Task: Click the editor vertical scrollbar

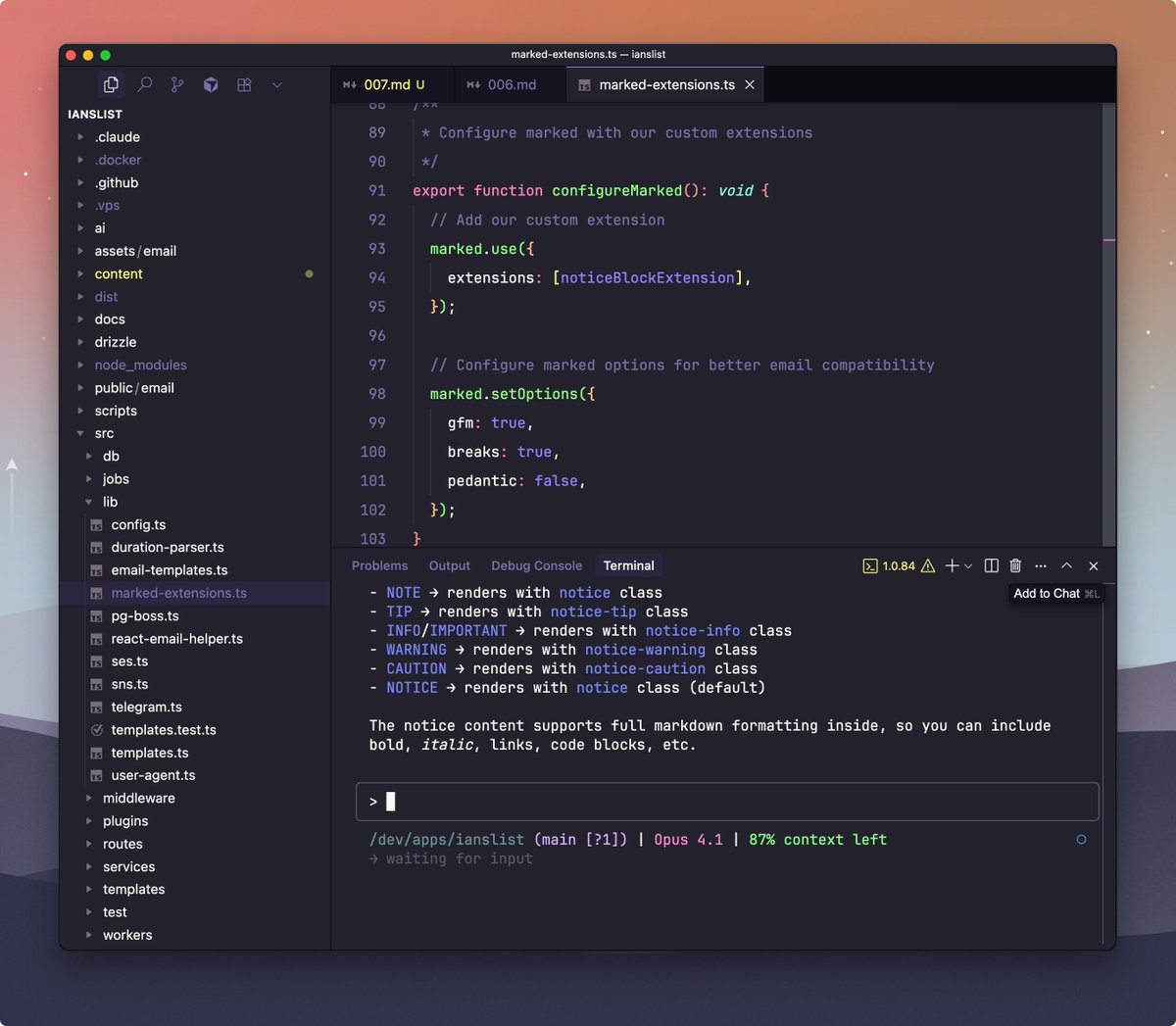Action: [x=1109, y=324]
